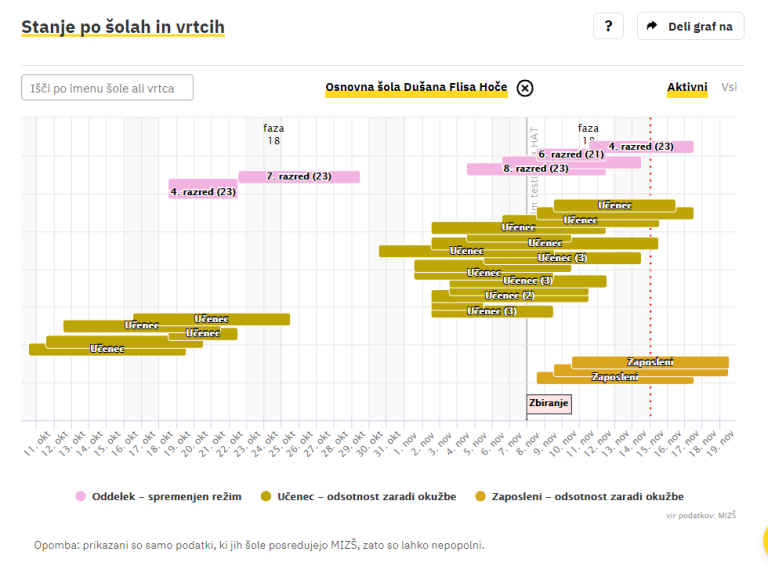Select the 6. razred (21) bar
The image size is (768, 566).
coord(571,155)
